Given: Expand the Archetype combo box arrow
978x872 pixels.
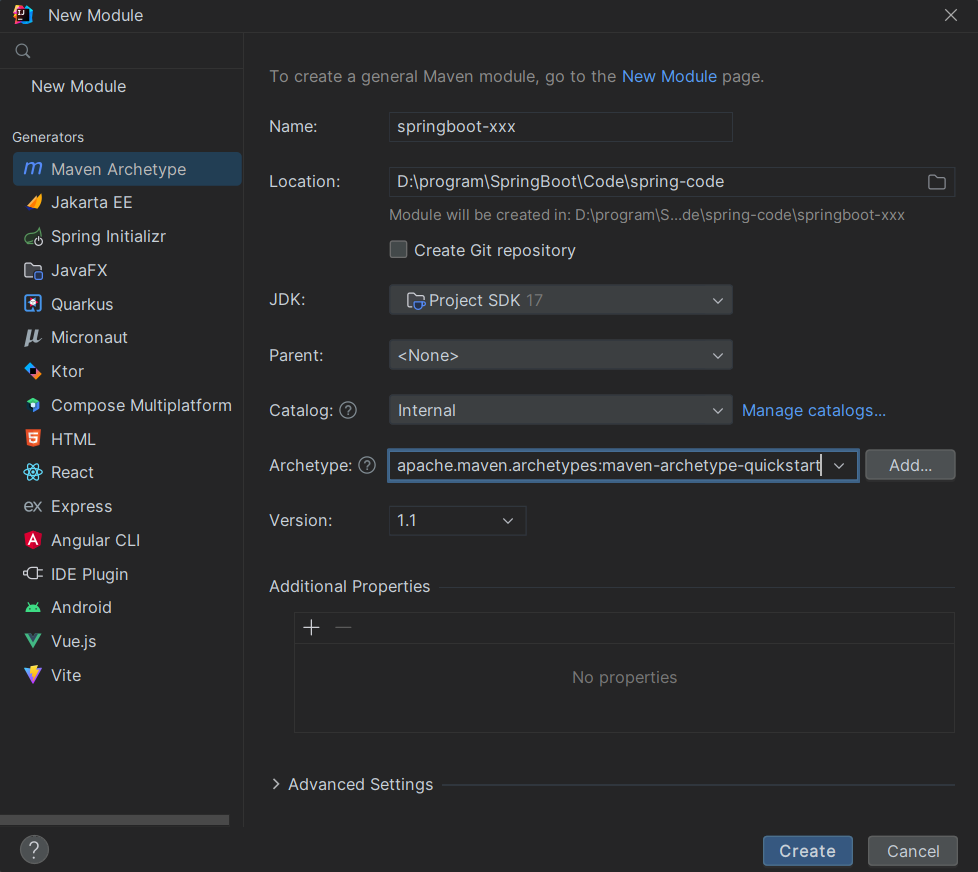Looking at the screenshot, I should [840, 466].
